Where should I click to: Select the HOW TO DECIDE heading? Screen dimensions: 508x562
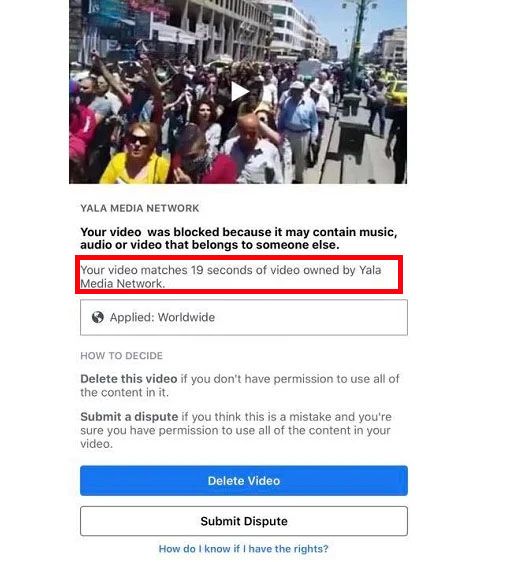pos(122,356)
